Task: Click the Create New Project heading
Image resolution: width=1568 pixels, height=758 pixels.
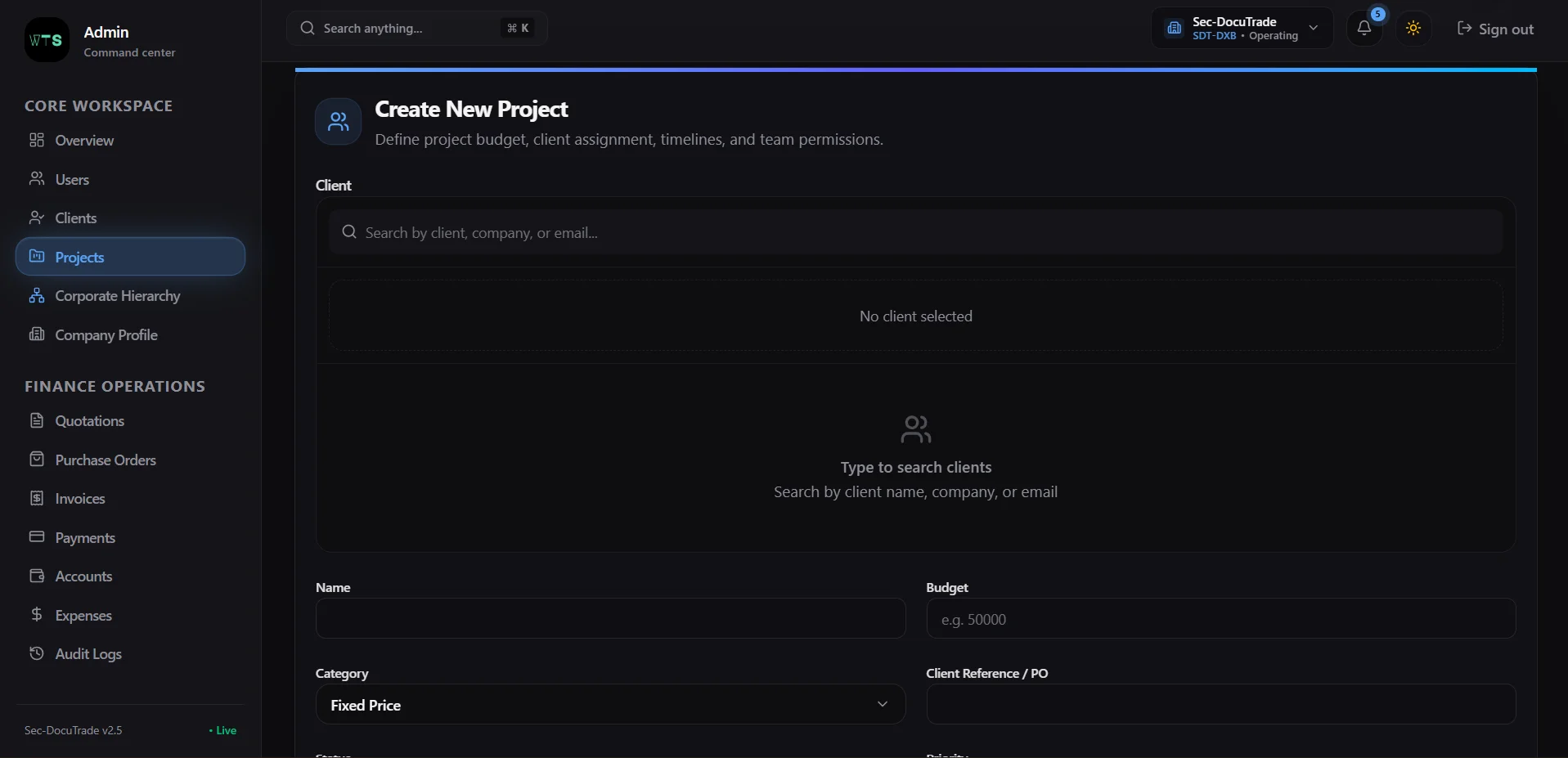Action: 471,109
